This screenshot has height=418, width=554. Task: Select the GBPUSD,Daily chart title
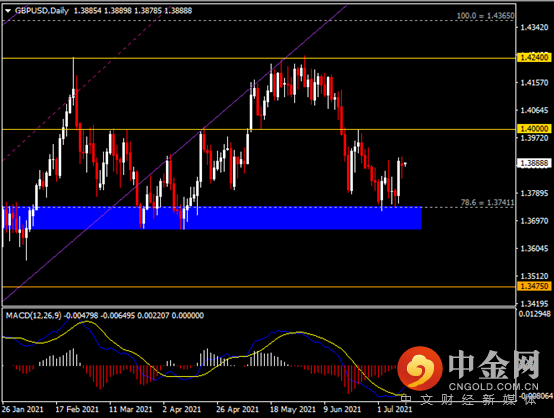click(x=42, y=11)
